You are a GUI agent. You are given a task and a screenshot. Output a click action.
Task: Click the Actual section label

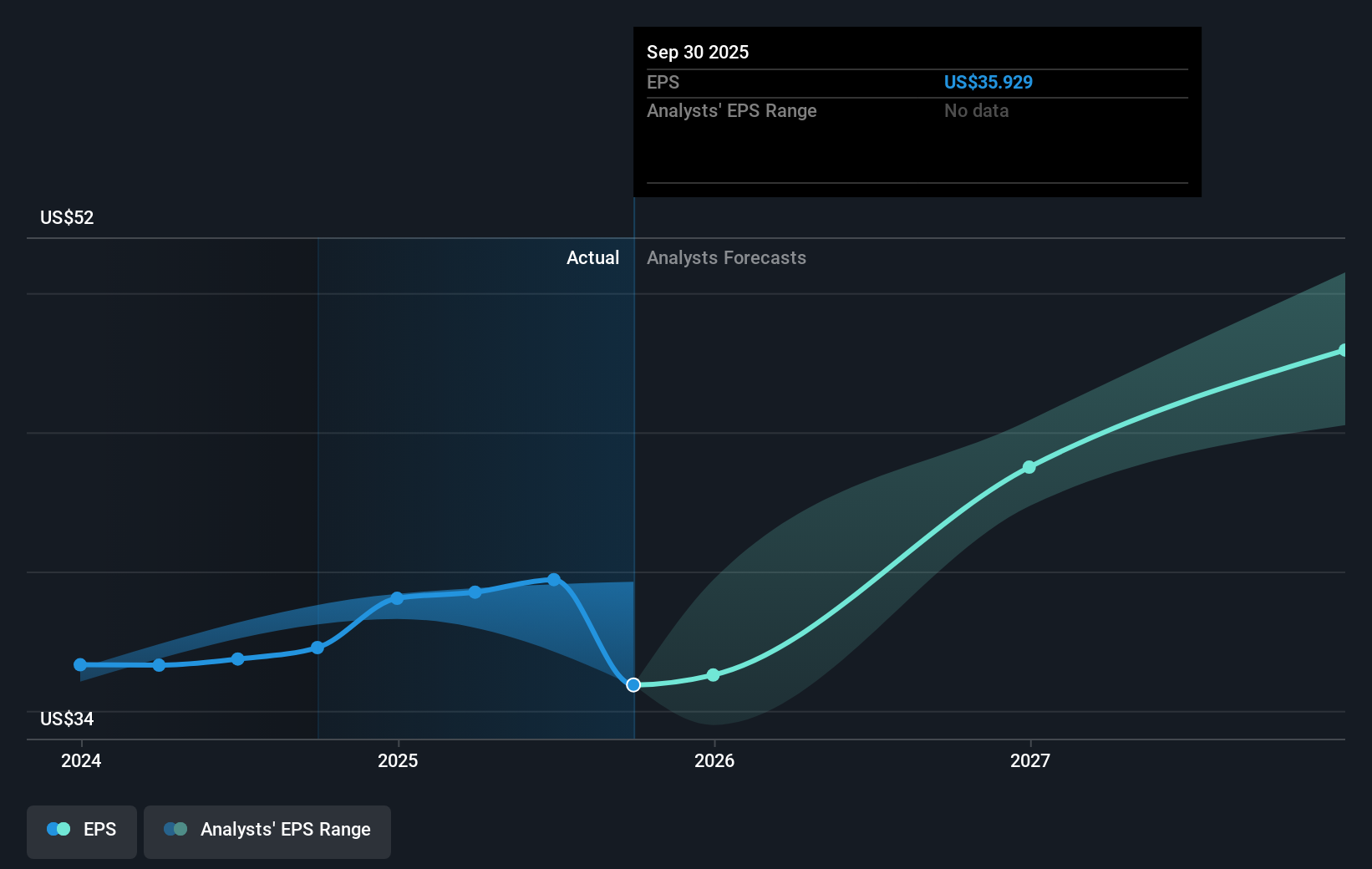coord(592,258)
